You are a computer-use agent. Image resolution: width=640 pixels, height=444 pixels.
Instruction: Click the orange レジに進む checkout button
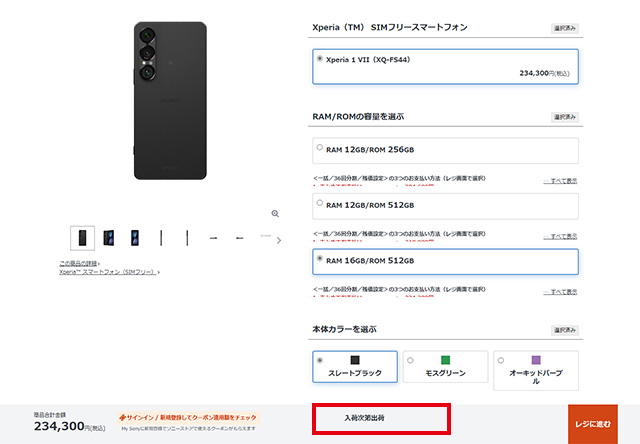pyautogui.click(x=593, y=424)
